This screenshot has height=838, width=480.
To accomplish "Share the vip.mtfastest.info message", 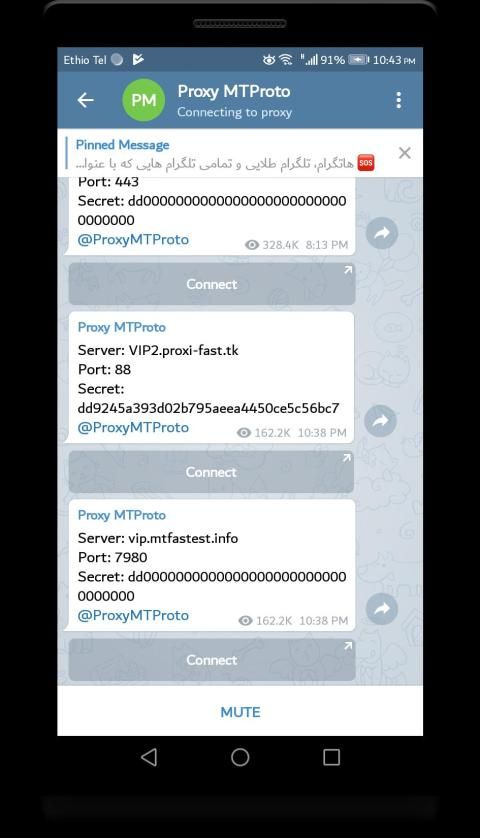I will coord(382,608).
